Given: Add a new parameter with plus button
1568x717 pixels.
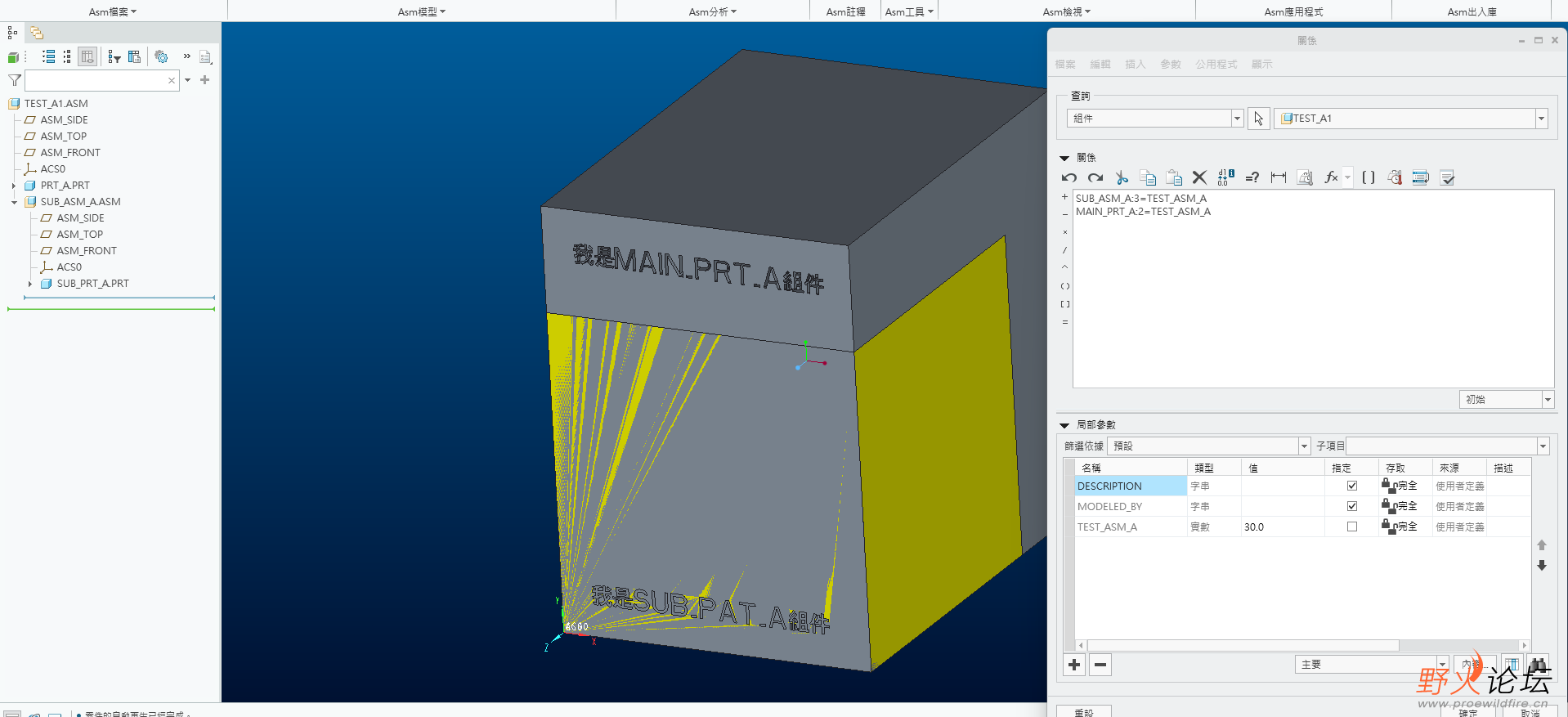Looking at the screenshot, I should tap(1074, 665).
